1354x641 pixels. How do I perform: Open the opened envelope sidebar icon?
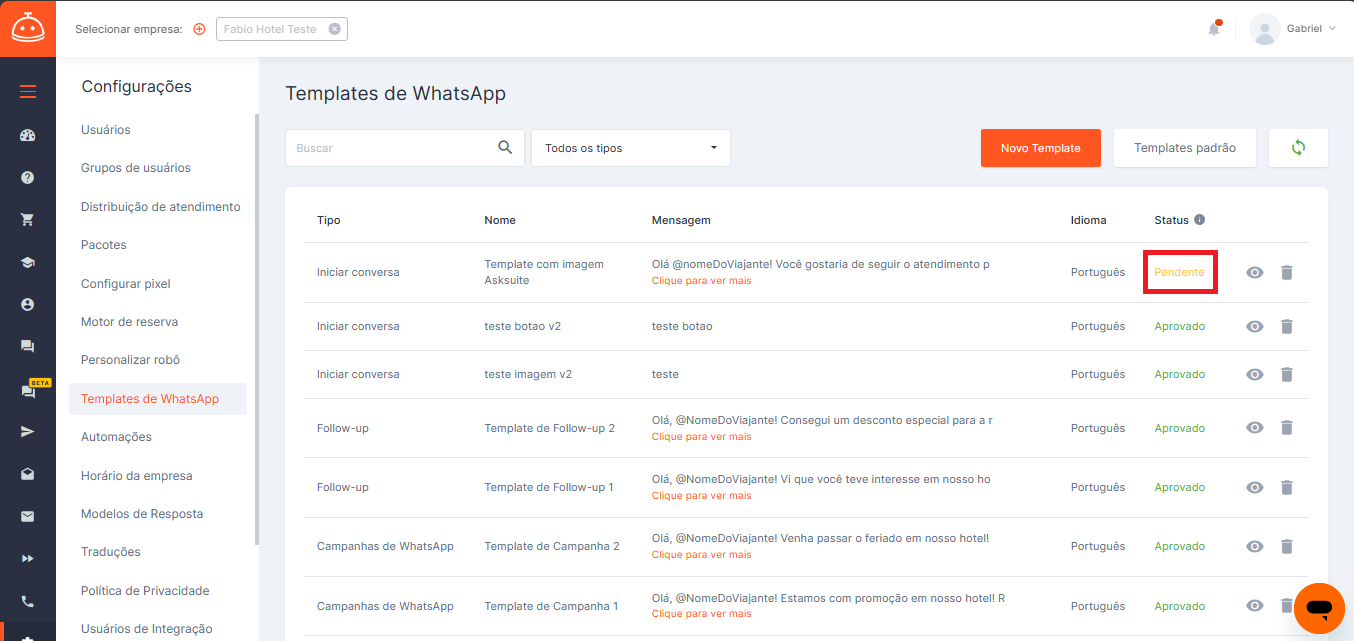point(28,474)
